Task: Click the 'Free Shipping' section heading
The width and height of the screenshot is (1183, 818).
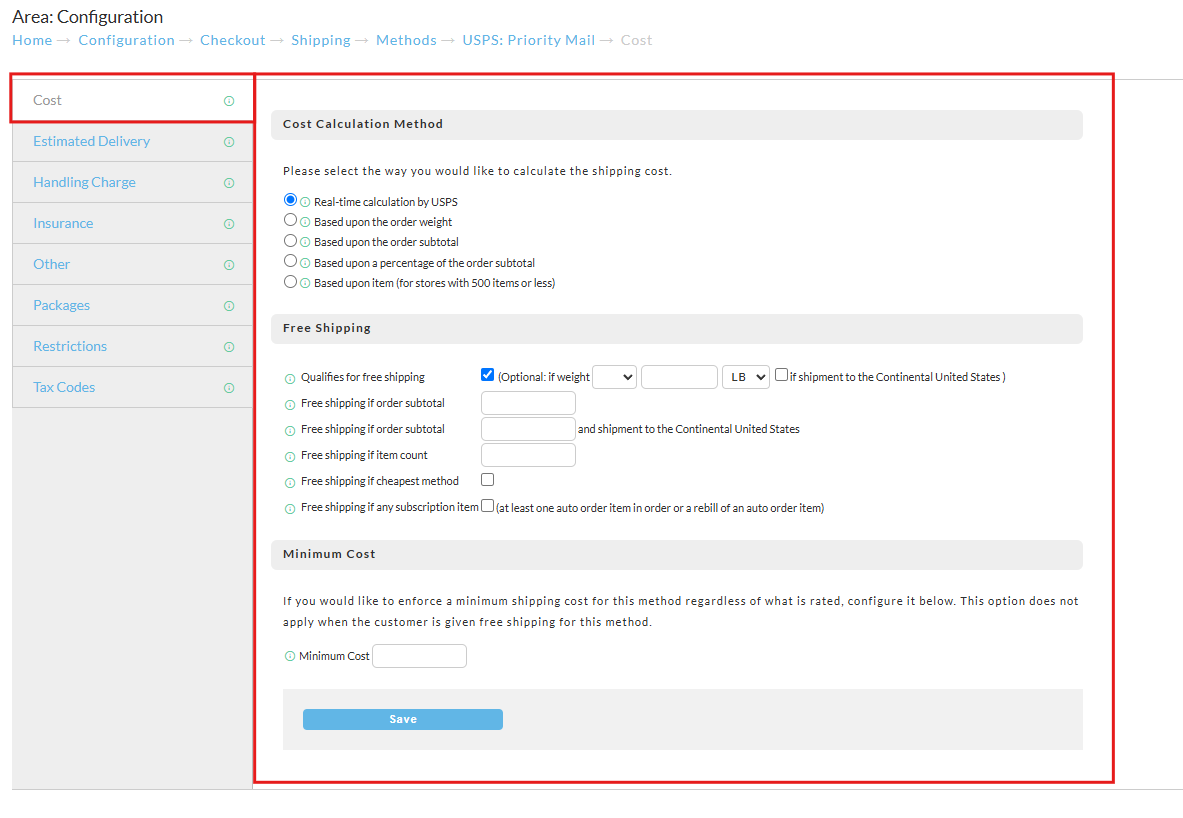Action: (327, 328)
